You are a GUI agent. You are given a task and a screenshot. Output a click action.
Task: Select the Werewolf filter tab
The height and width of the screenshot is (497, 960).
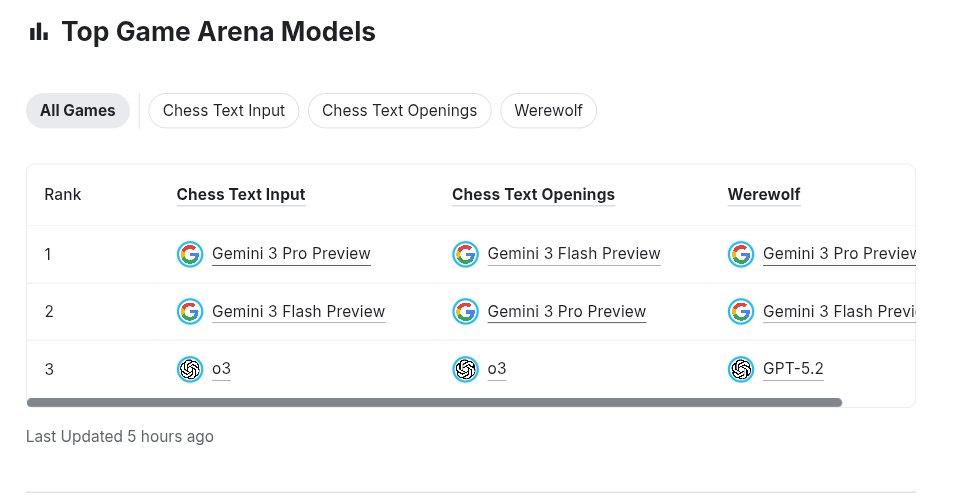[549, 111]
